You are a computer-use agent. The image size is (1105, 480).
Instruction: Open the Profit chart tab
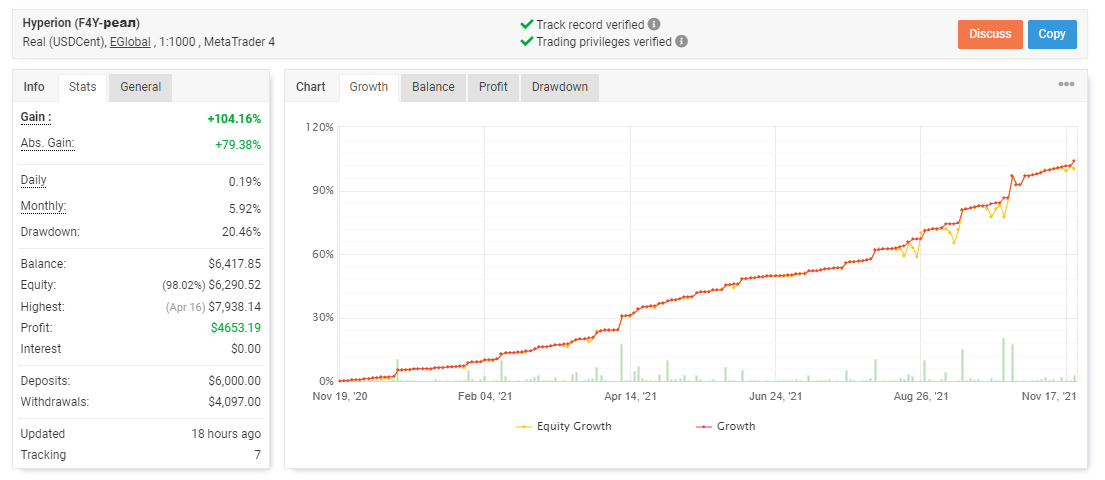[x=493, y=87]
